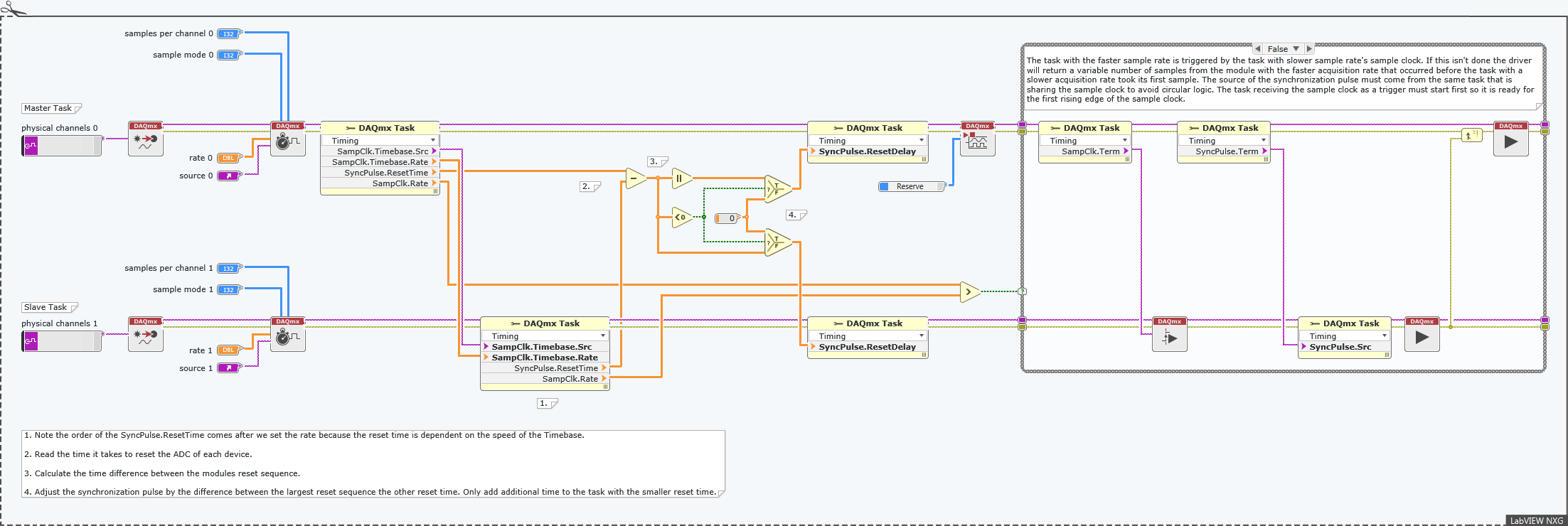Click the DAQmx Control Task node
Screen dimensions: 1568x526
(x=978, y=139)
